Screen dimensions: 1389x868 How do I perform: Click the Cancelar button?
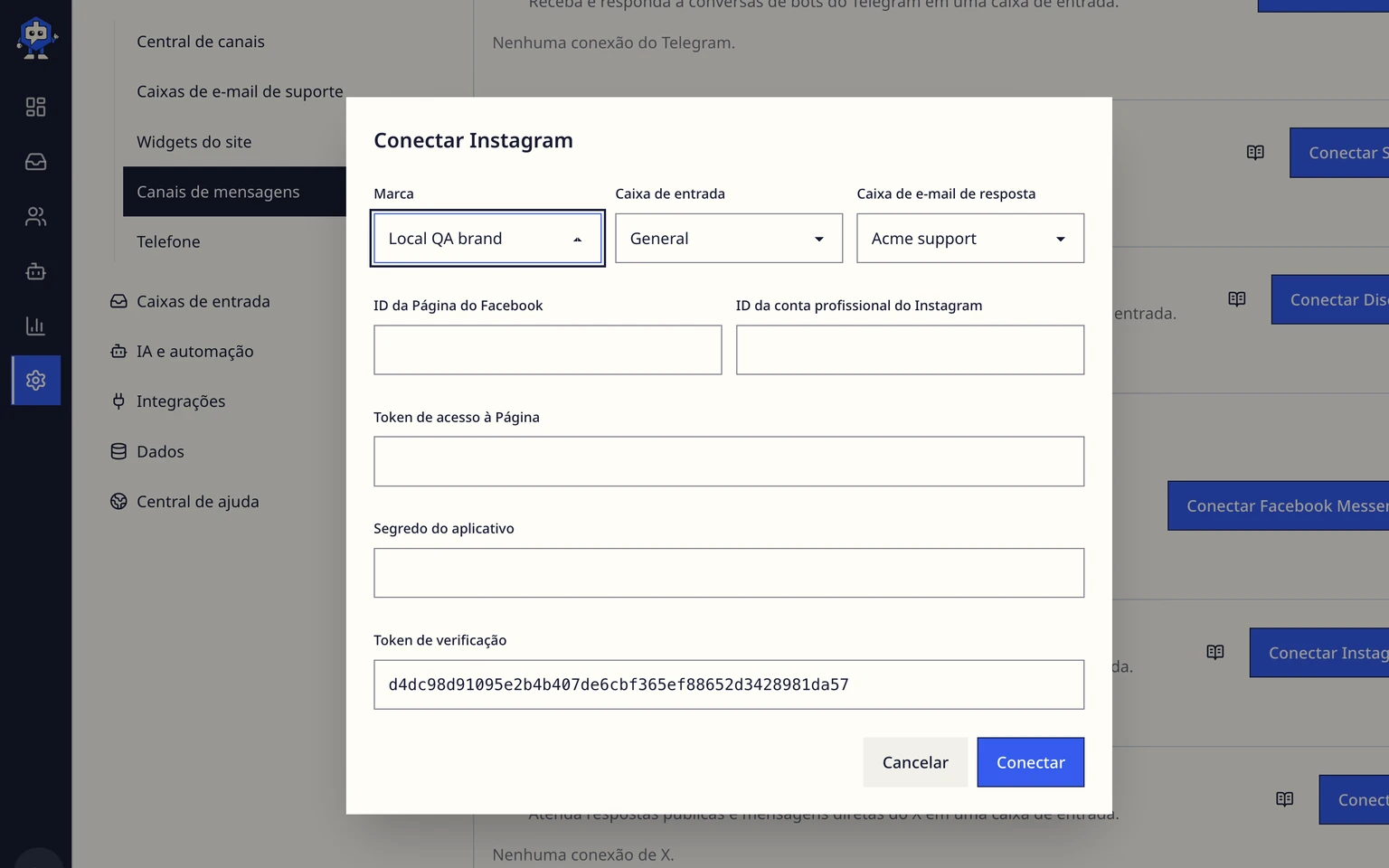pyautogui.click(x=915, y=762)
